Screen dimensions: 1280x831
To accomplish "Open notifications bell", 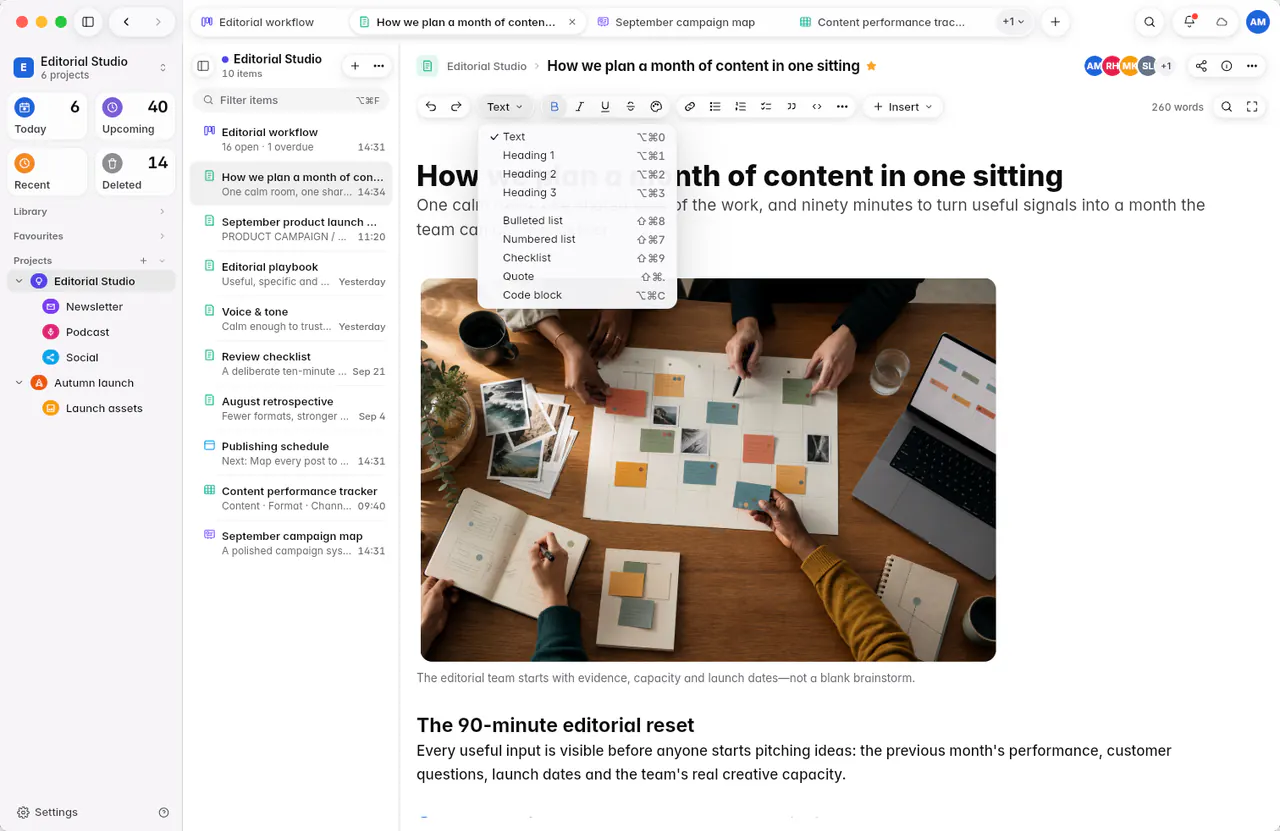I will pyautogui.click(x=1189, y=22).
